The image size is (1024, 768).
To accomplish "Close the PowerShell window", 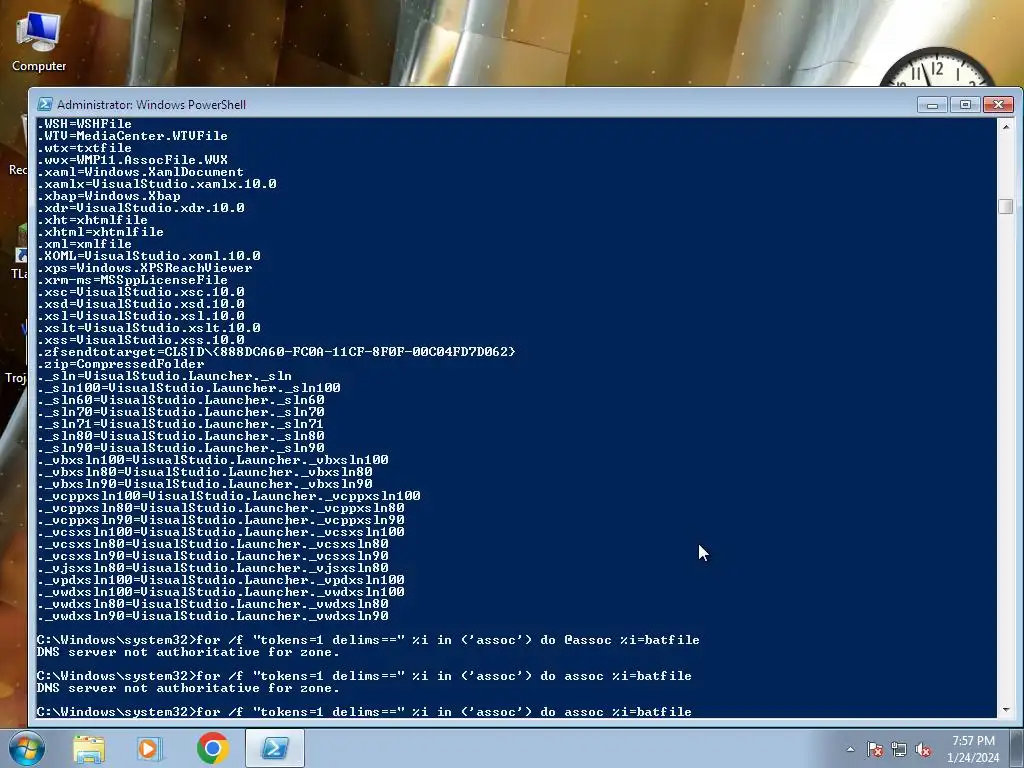I will point(999,104).
